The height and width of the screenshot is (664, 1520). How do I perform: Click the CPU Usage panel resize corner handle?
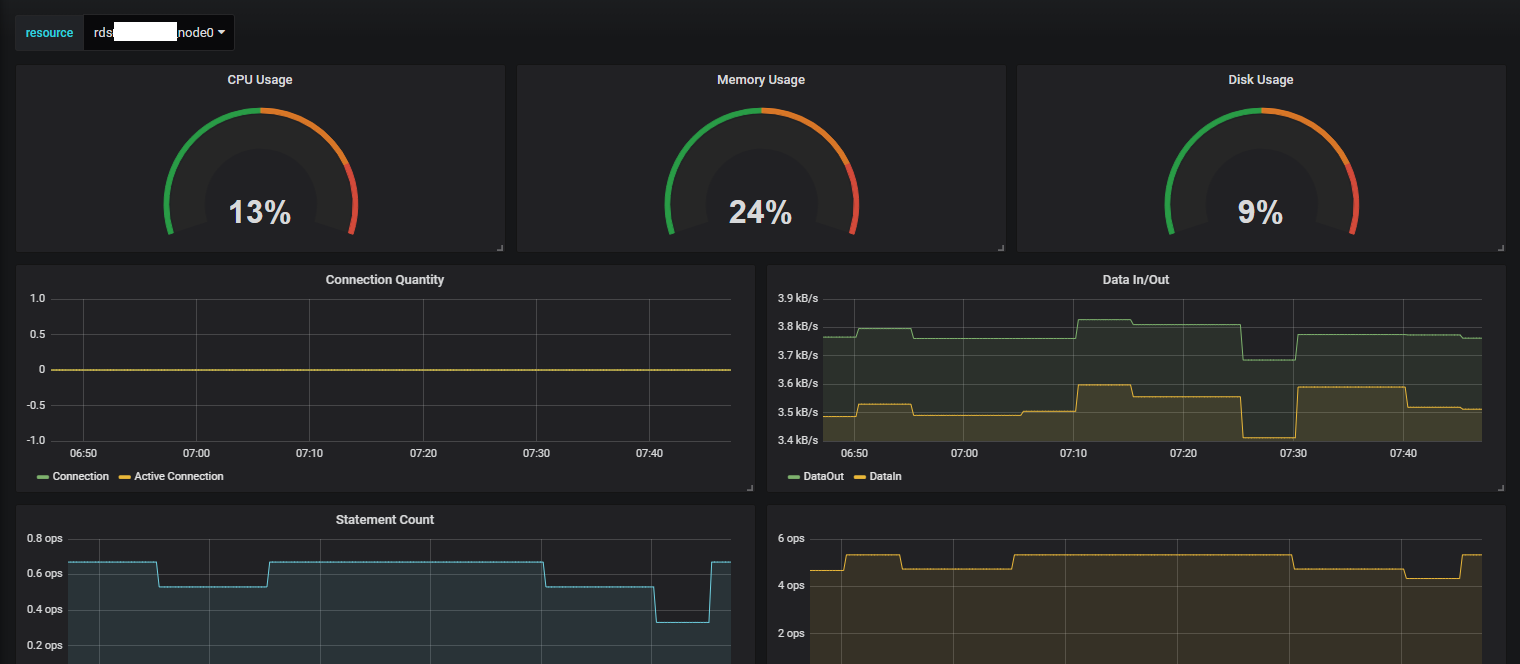500,247
